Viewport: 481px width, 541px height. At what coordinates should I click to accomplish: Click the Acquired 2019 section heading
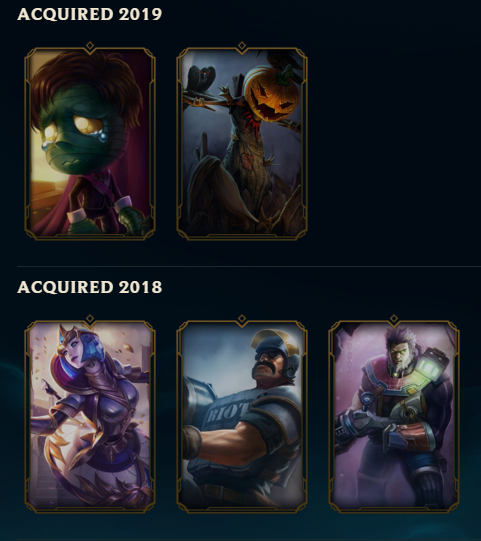tap(89, 14)
